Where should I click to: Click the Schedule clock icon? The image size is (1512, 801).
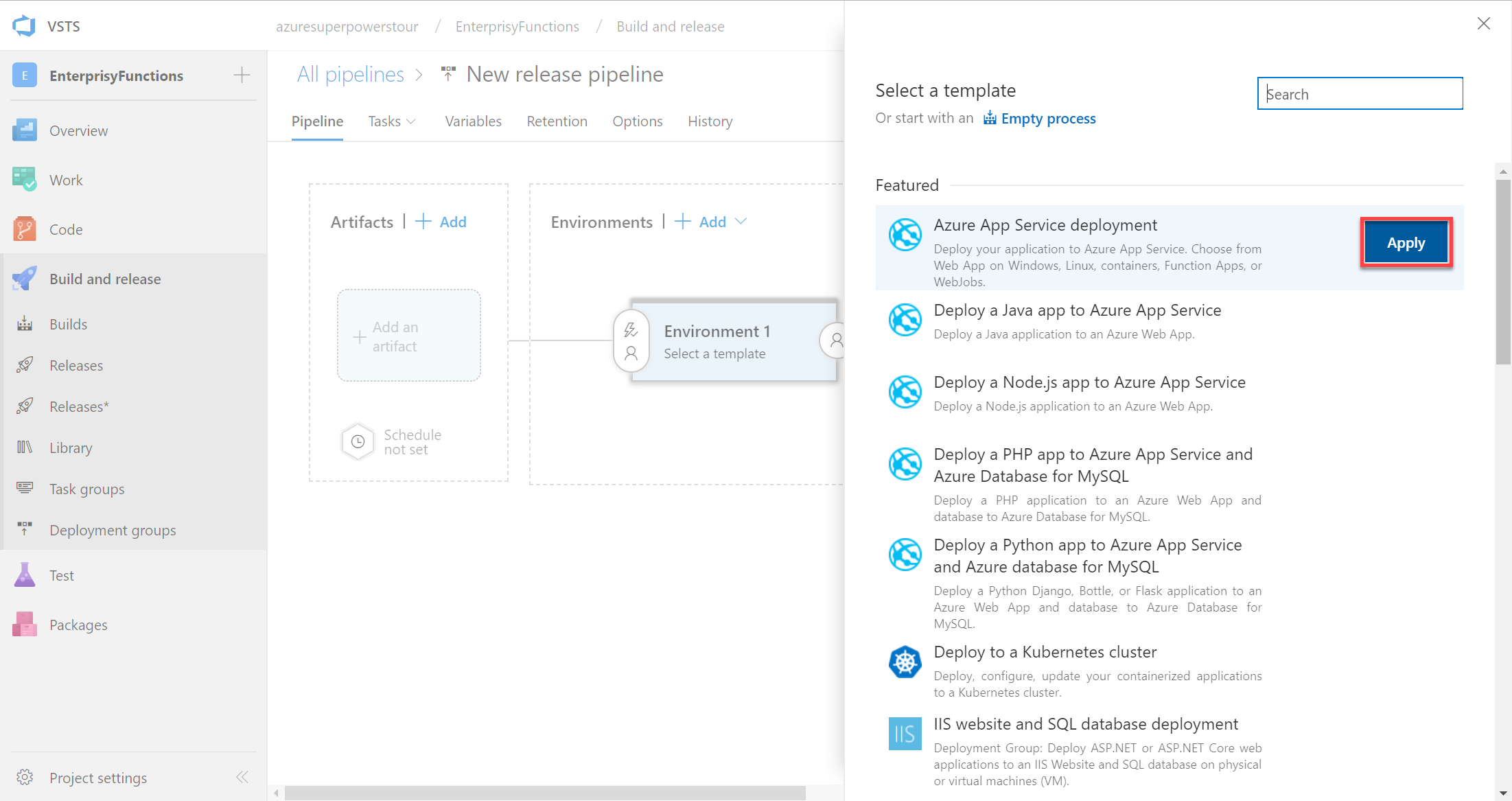pos(358,441)
